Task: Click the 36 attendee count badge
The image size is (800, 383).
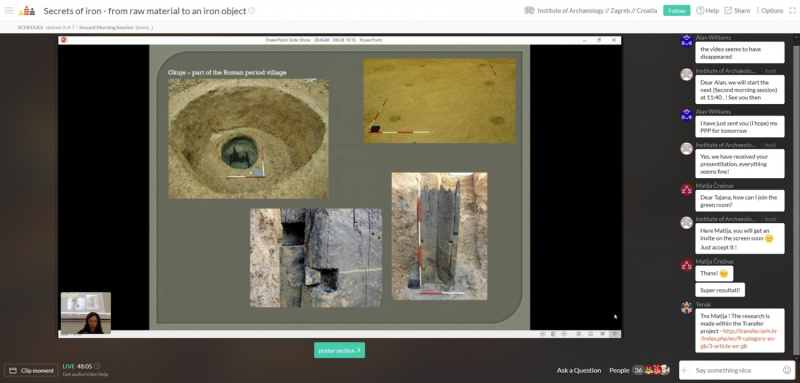Action: tap(638, 370)
